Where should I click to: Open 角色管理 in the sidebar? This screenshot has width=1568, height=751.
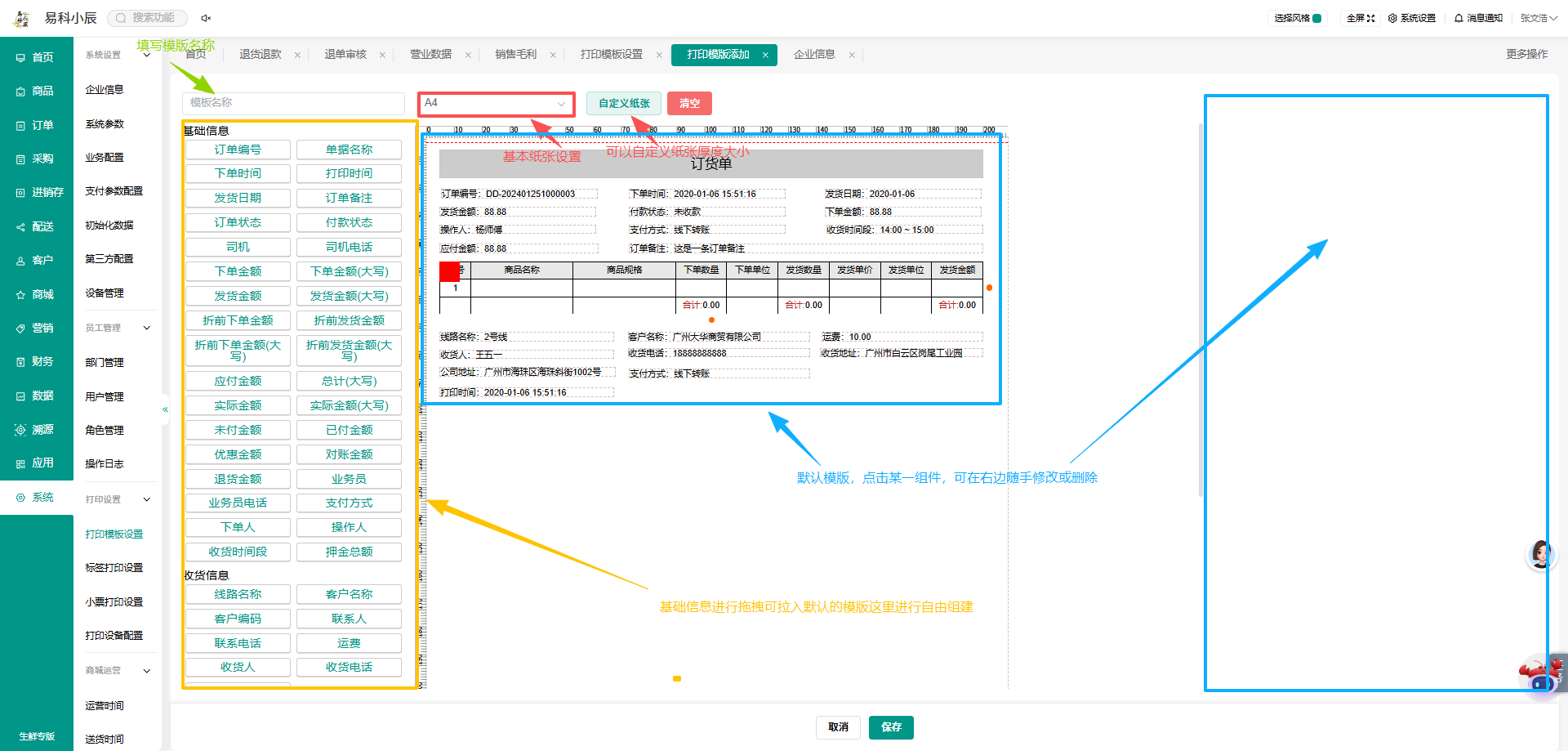(x=105, y=431)
